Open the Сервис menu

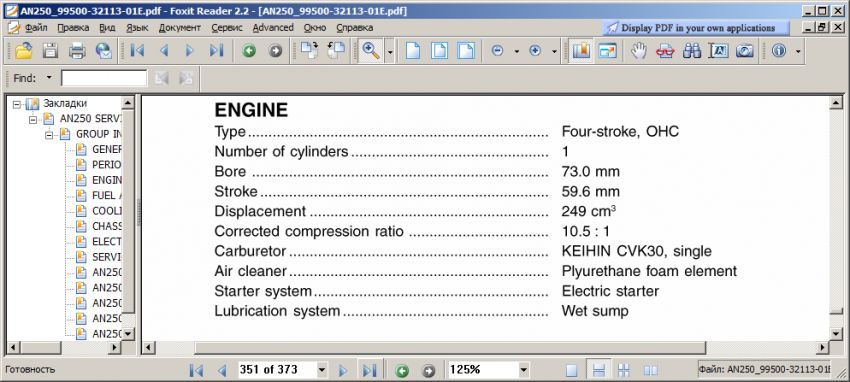click(227, 27)
